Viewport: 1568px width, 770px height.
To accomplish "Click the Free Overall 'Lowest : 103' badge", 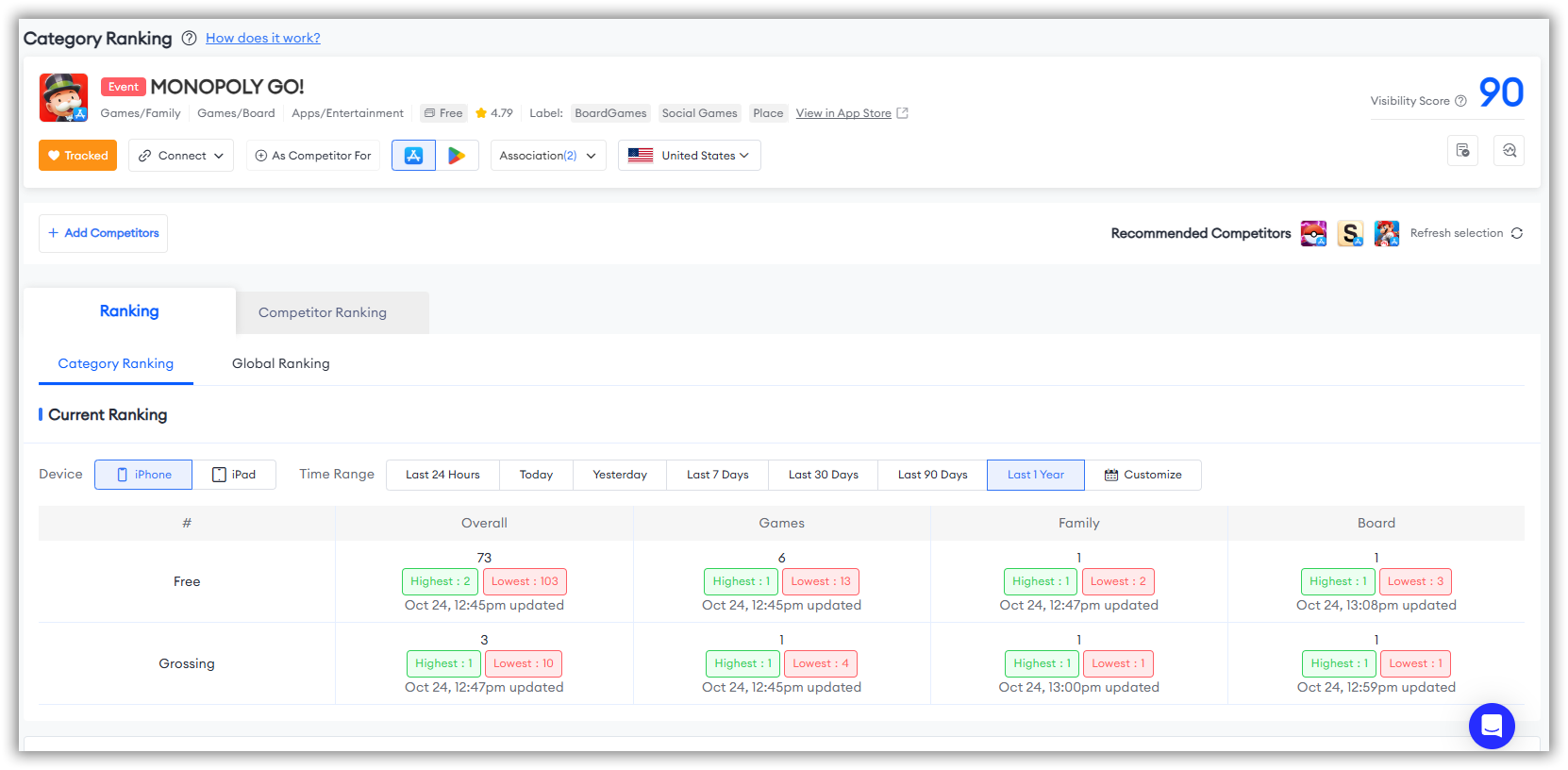I will pos(525,582).
